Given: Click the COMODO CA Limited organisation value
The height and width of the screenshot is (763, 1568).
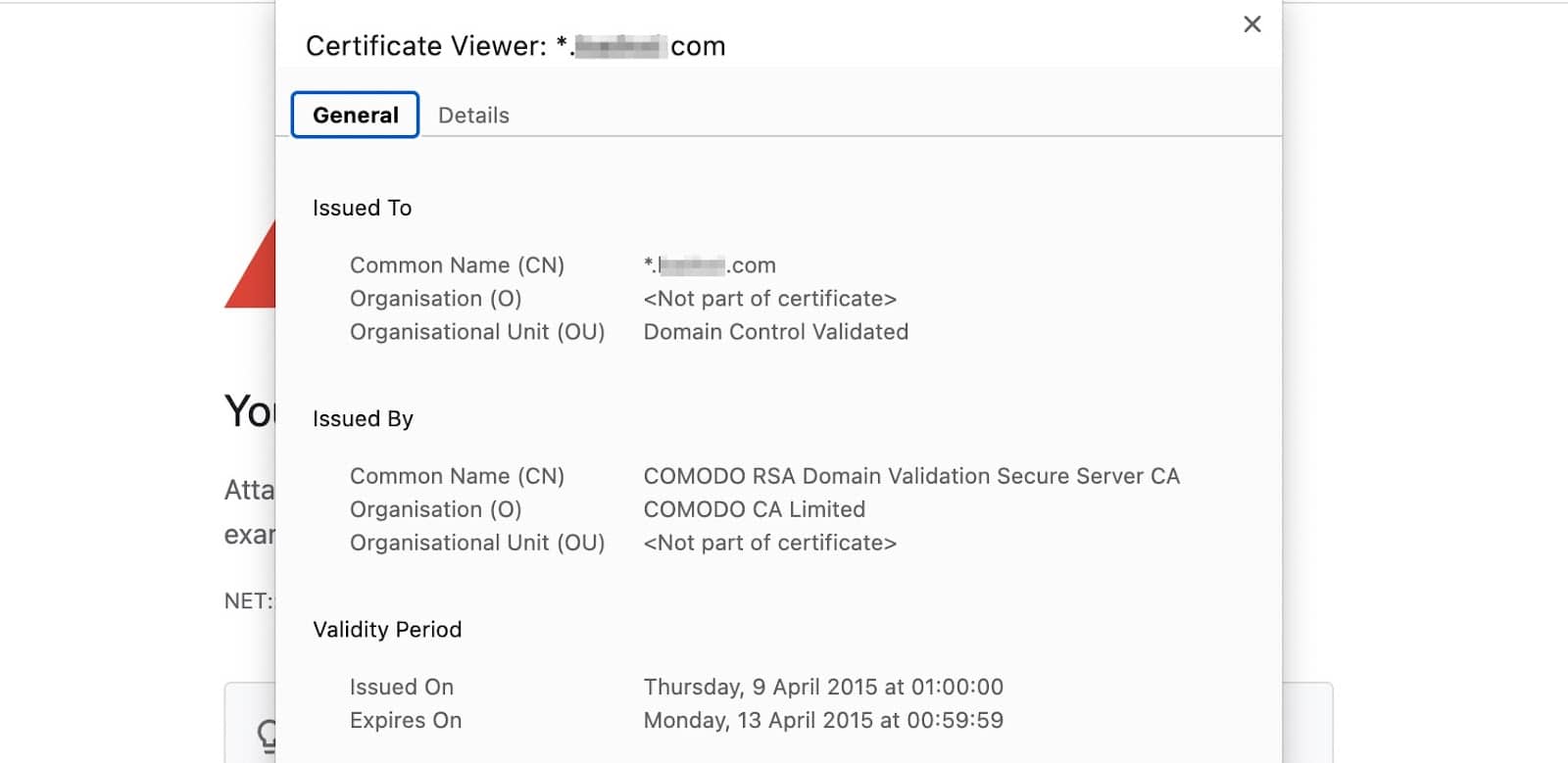Looking at the screenshot, I should [x=754, y=509].
